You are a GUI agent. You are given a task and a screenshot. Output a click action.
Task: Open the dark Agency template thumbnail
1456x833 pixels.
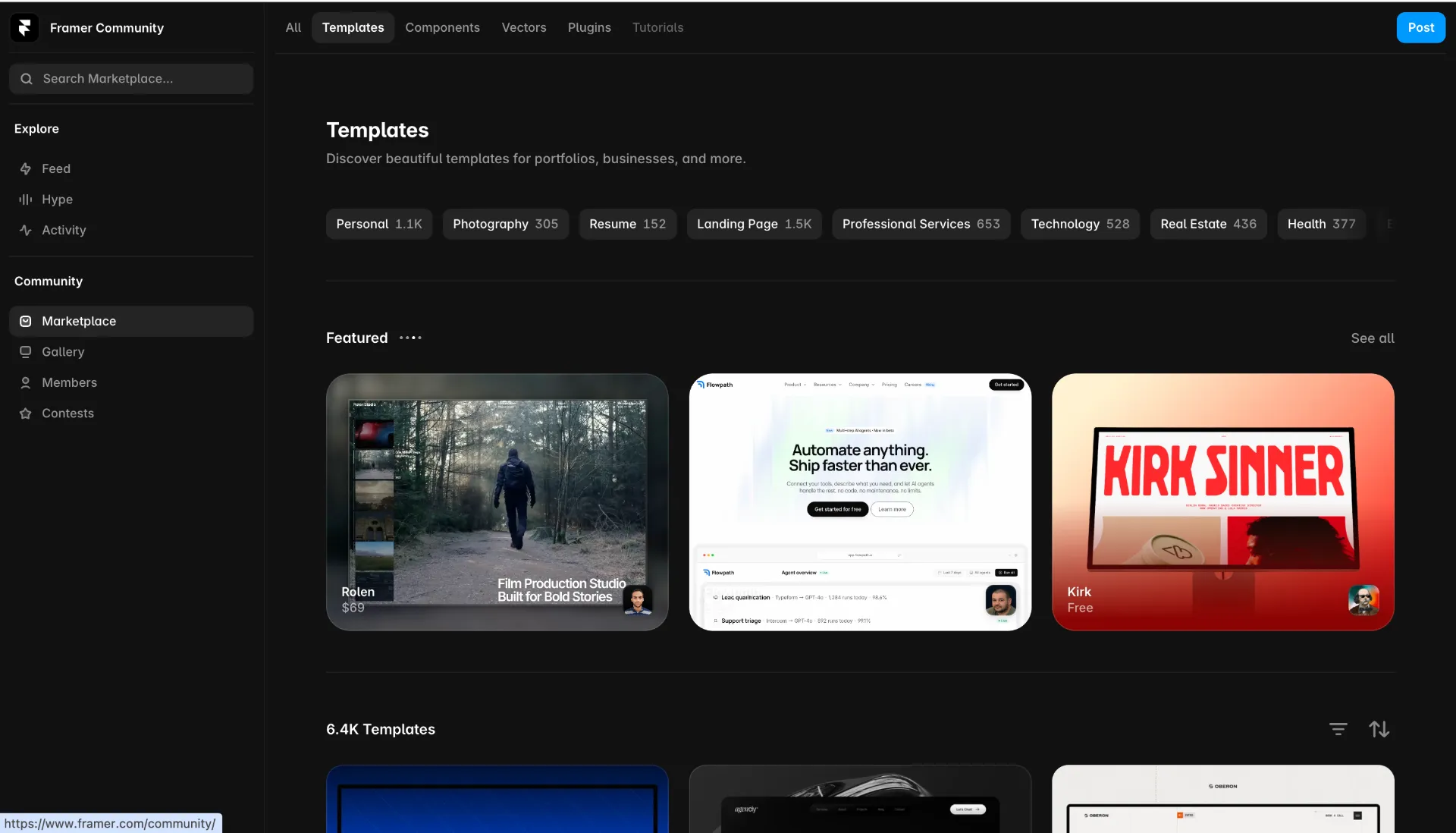click(x=860, y=799)
